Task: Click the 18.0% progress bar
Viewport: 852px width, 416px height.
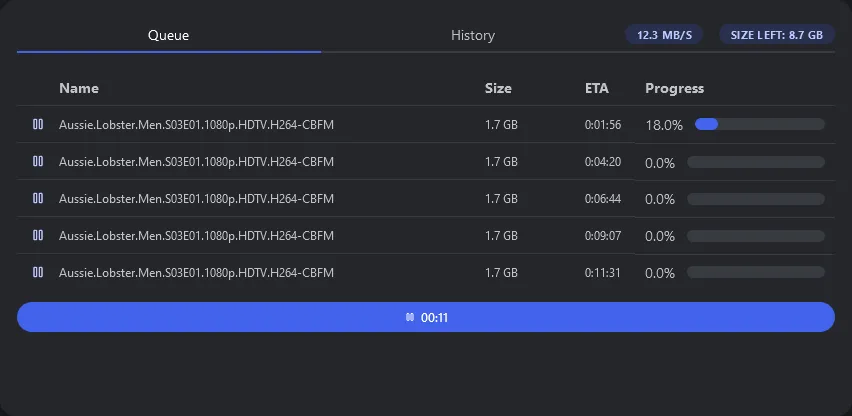Action: pos(759,125)
